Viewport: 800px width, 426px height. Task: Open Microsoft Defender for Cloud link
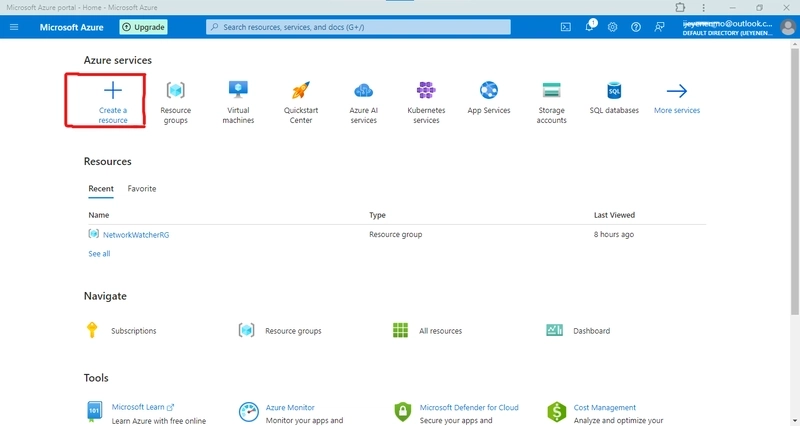(469, 408)
